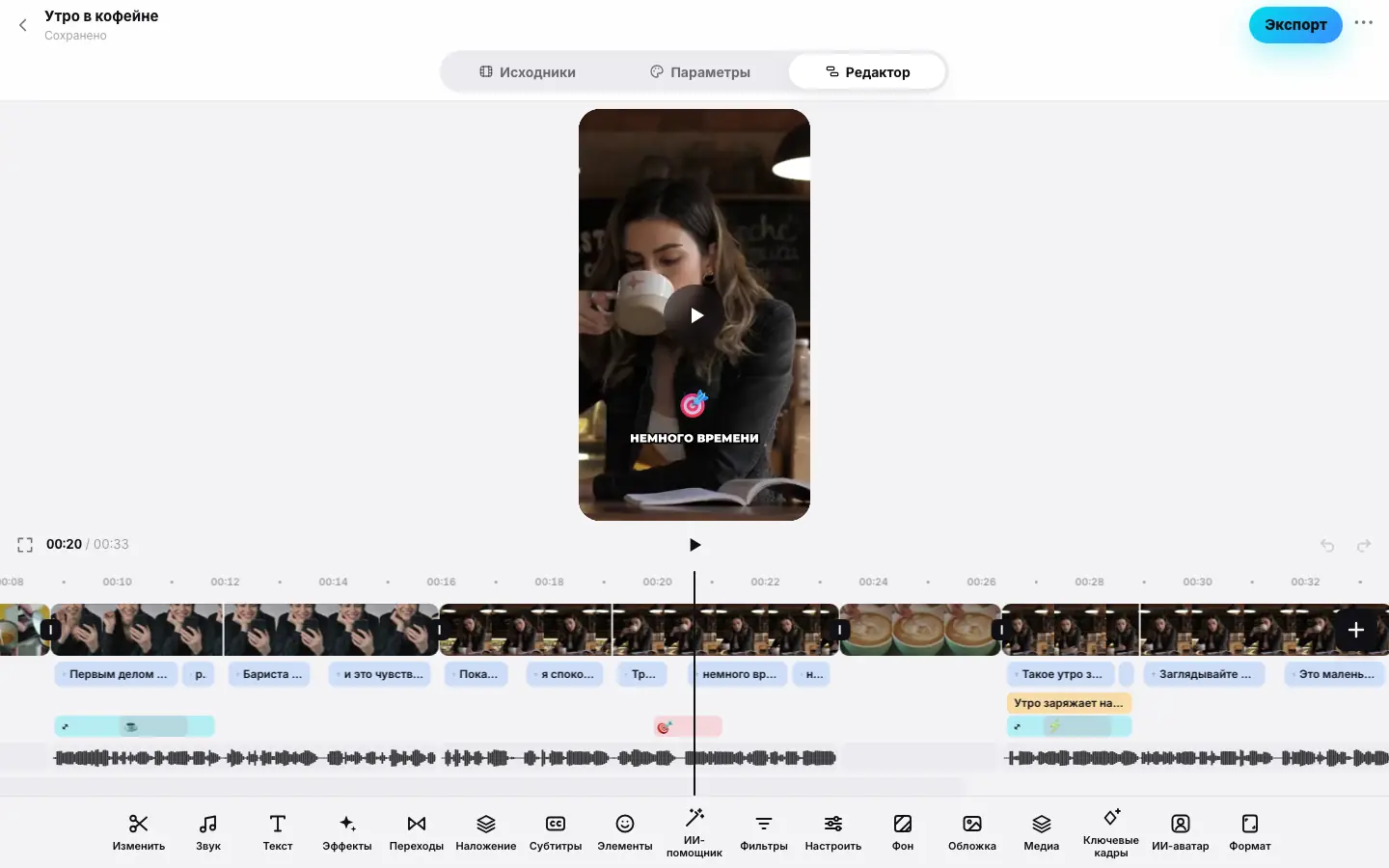Open the Звук audio tool

(x=208, y=833)
